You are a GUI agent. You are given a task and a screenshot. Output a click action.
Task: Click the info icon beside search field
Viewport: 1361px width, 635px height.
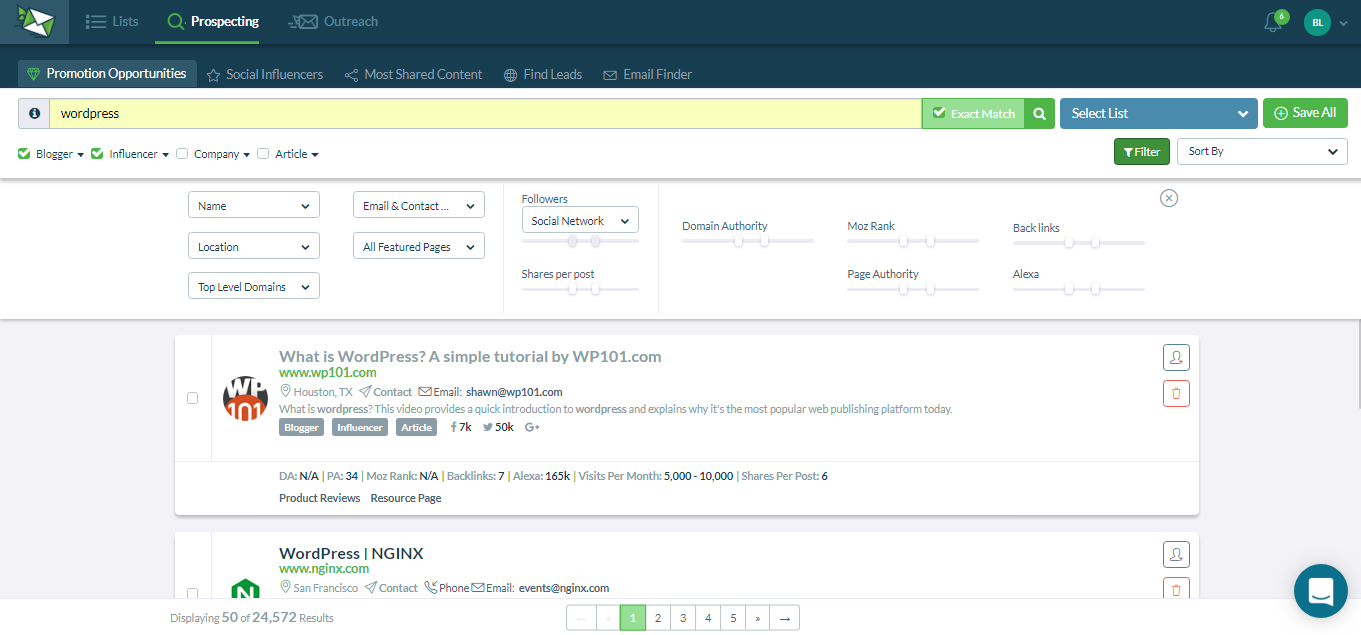(x=34, y=113)
